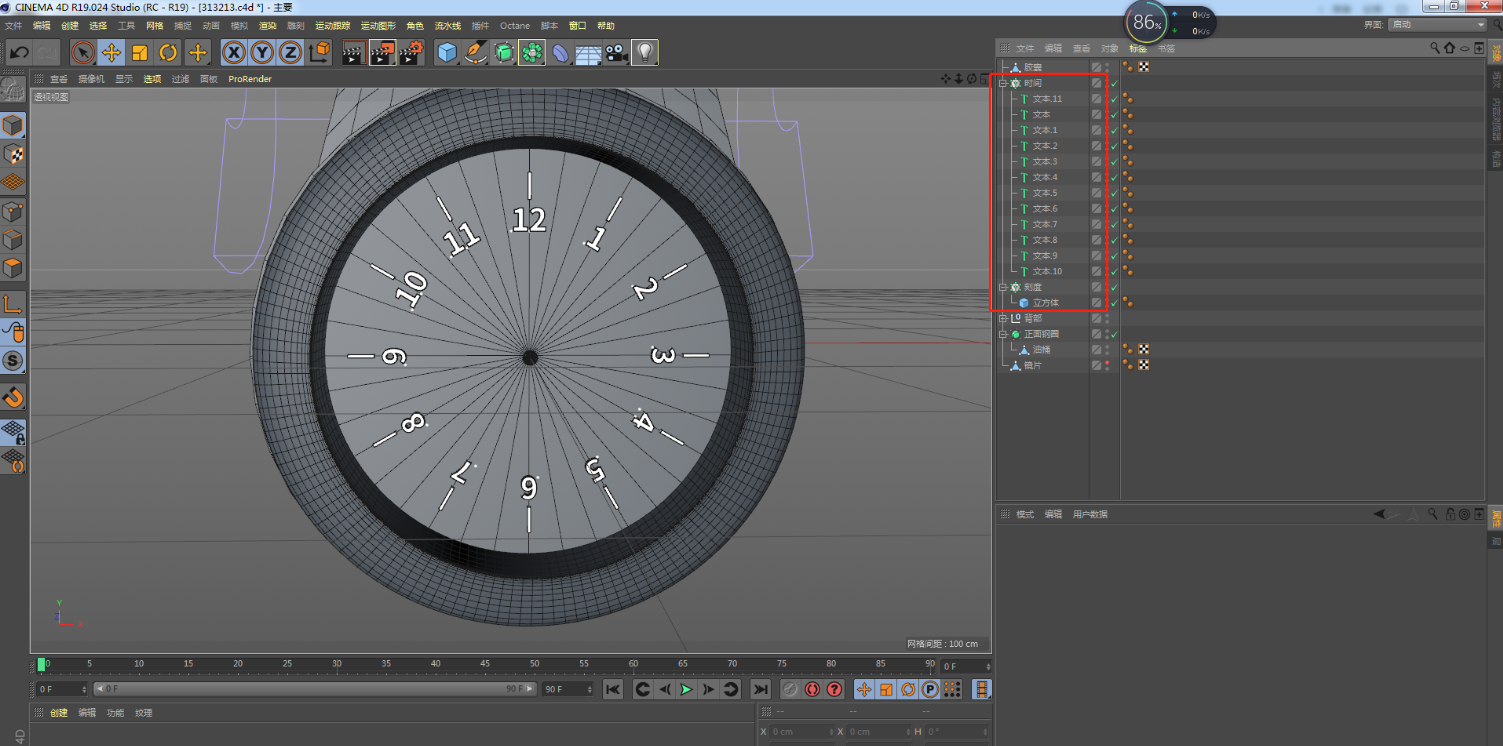Click the red Record Active Objects button
The image size is (1503, 746).
(x=790, y=689)
